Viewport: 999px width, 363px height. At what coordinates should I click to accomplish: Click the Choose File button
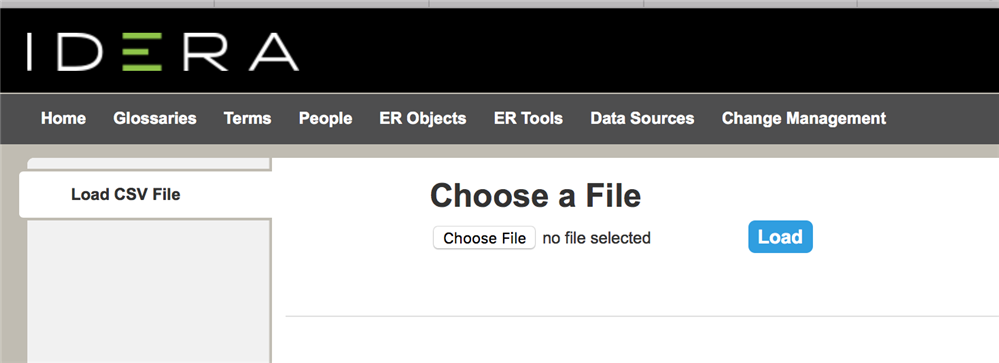click(484, 238)
